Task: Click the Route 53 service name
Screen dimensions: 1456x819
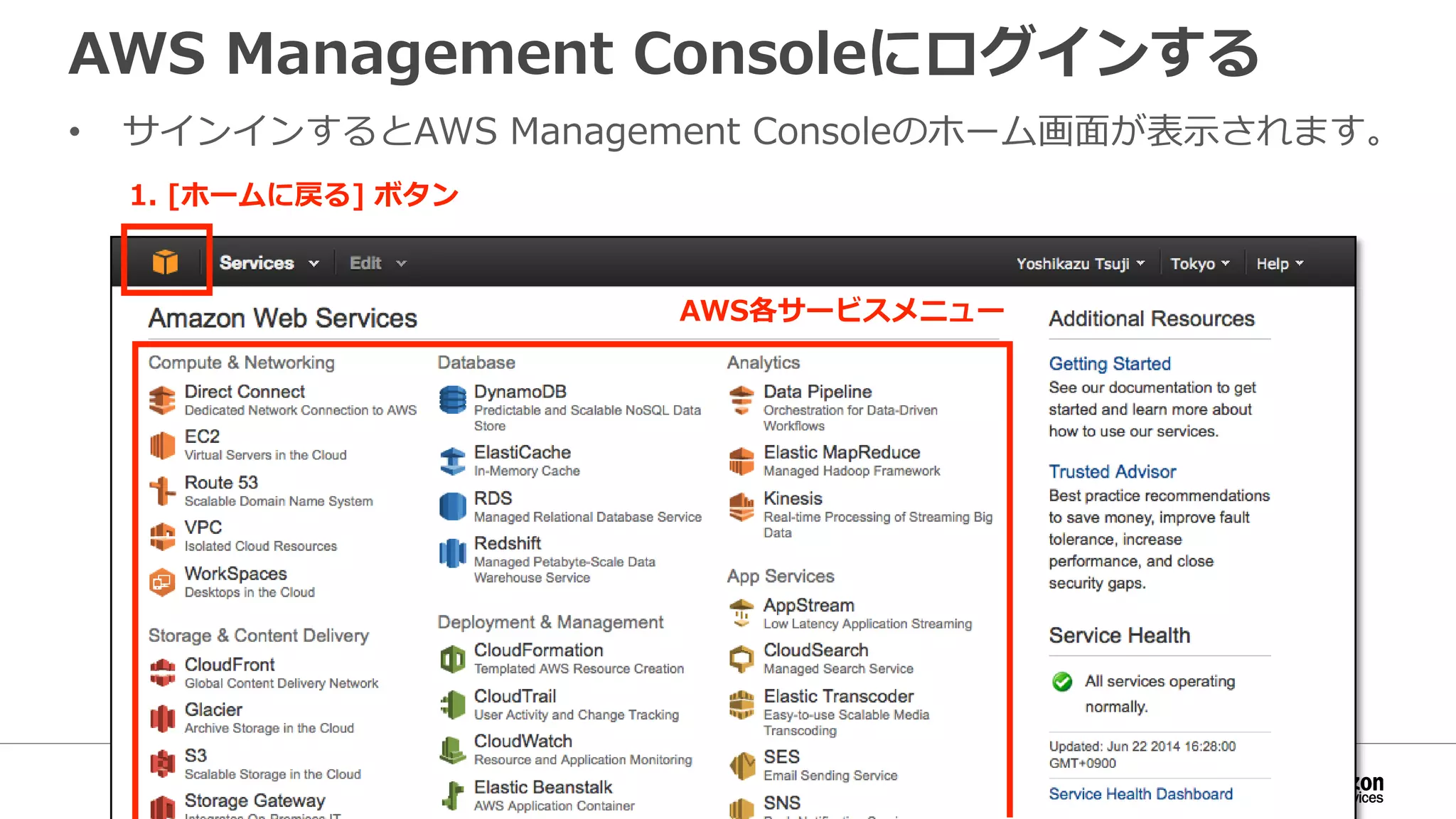Action: pos(221,482)
